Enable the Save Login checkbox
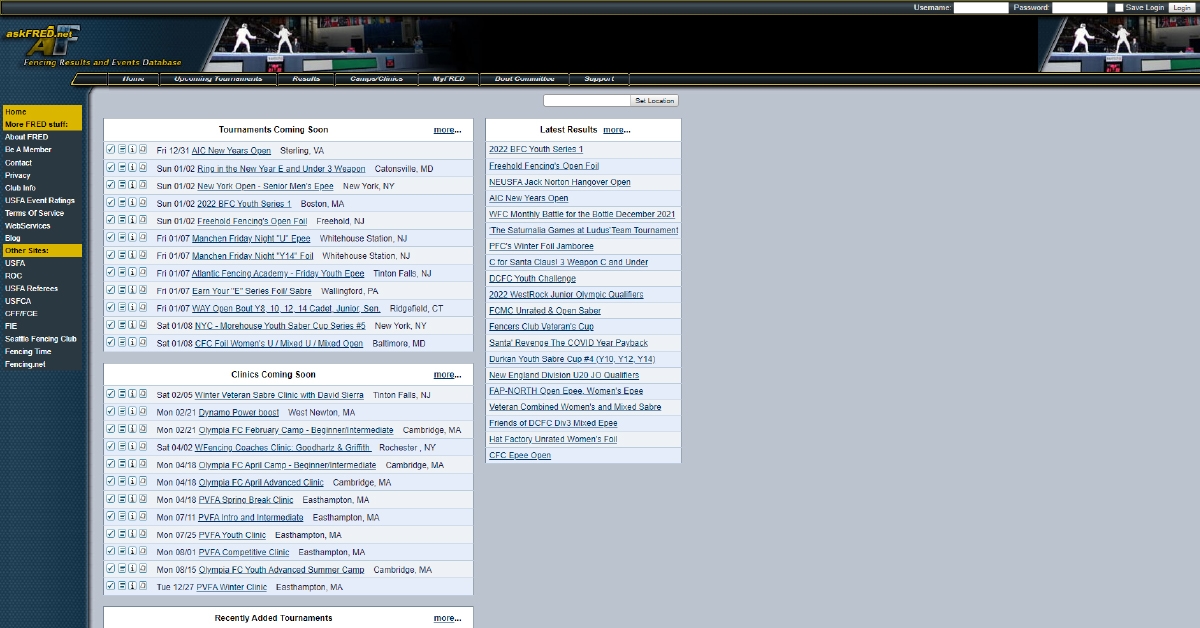 [1119, 8]
